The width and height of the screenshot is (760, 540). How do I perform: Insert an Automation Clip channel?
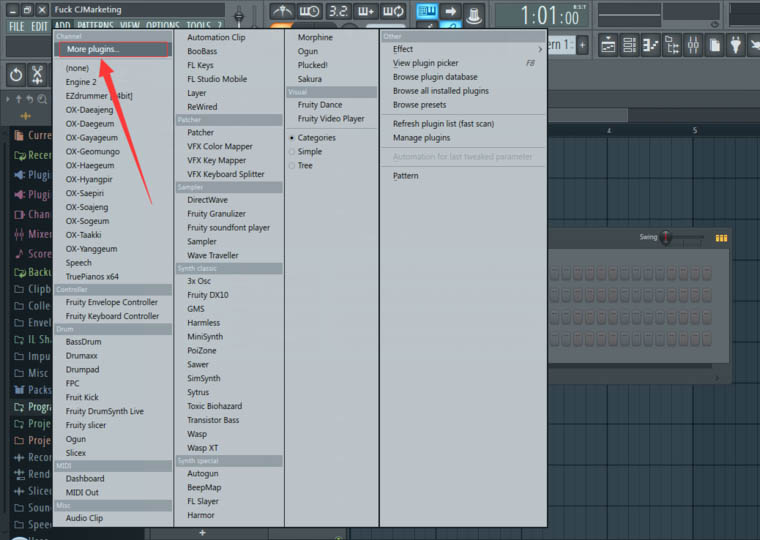[x=216, y=37]
